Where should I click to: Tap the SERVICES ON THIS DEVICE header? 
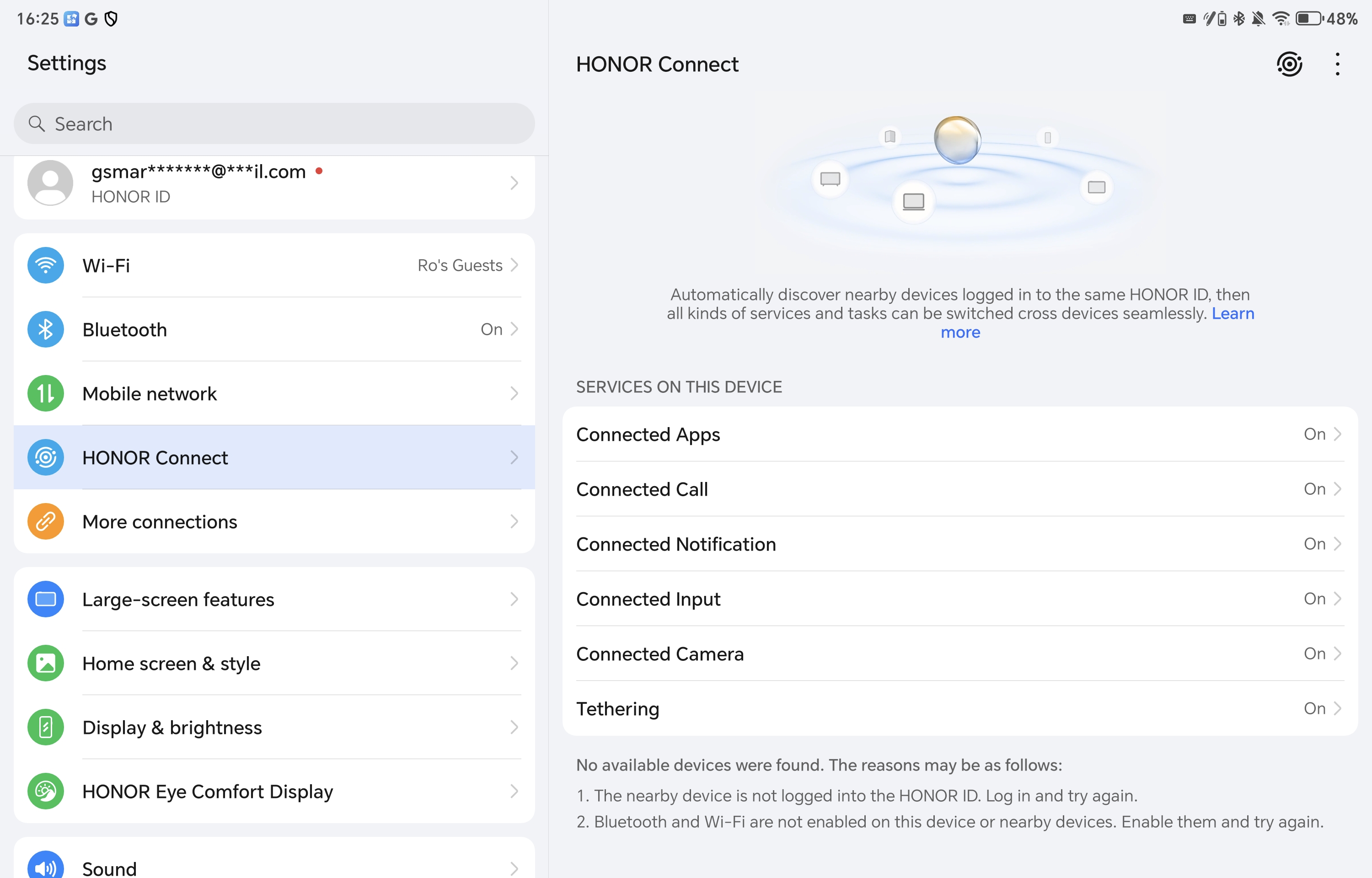click(679, 387)
